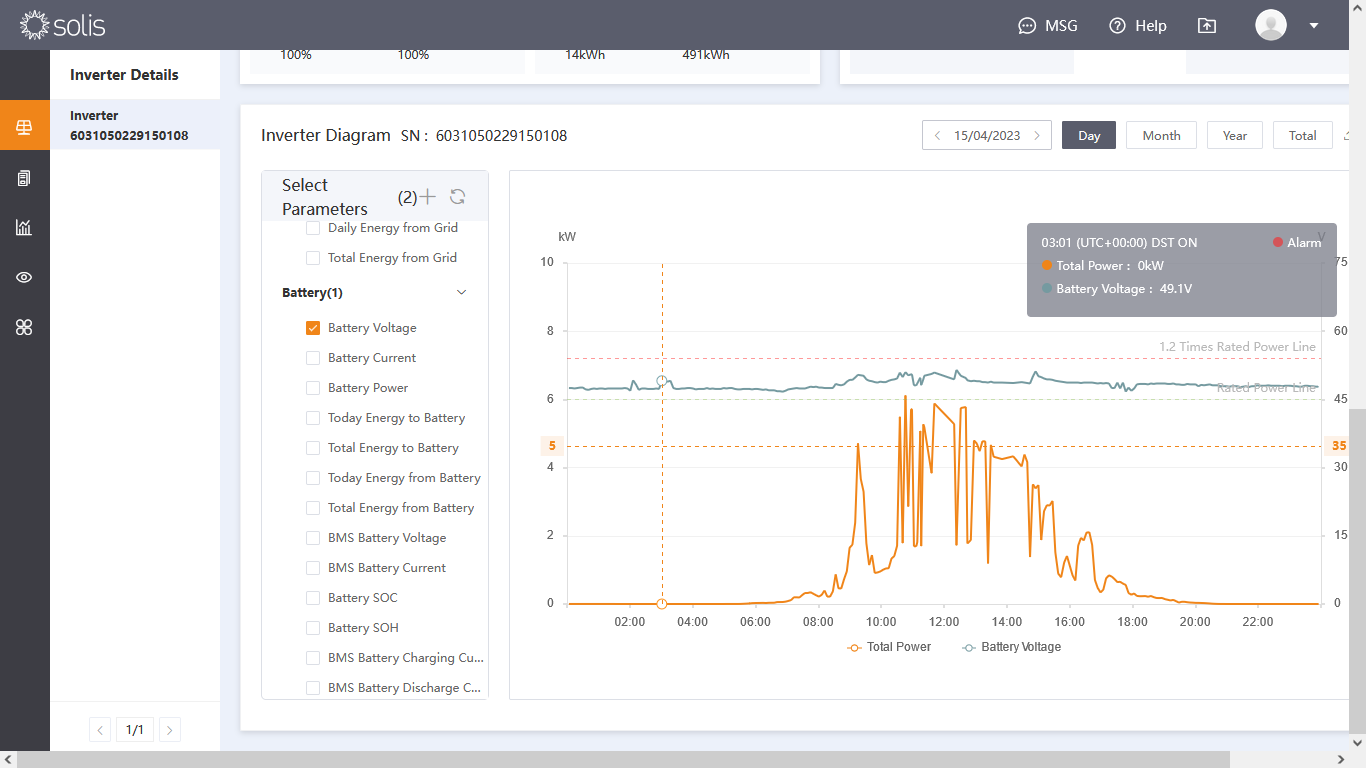Image resolution: width=1366 pixels, height=768 pixels.
Task: Click the vertical page scrollbar
Action: click(1357, 570)
